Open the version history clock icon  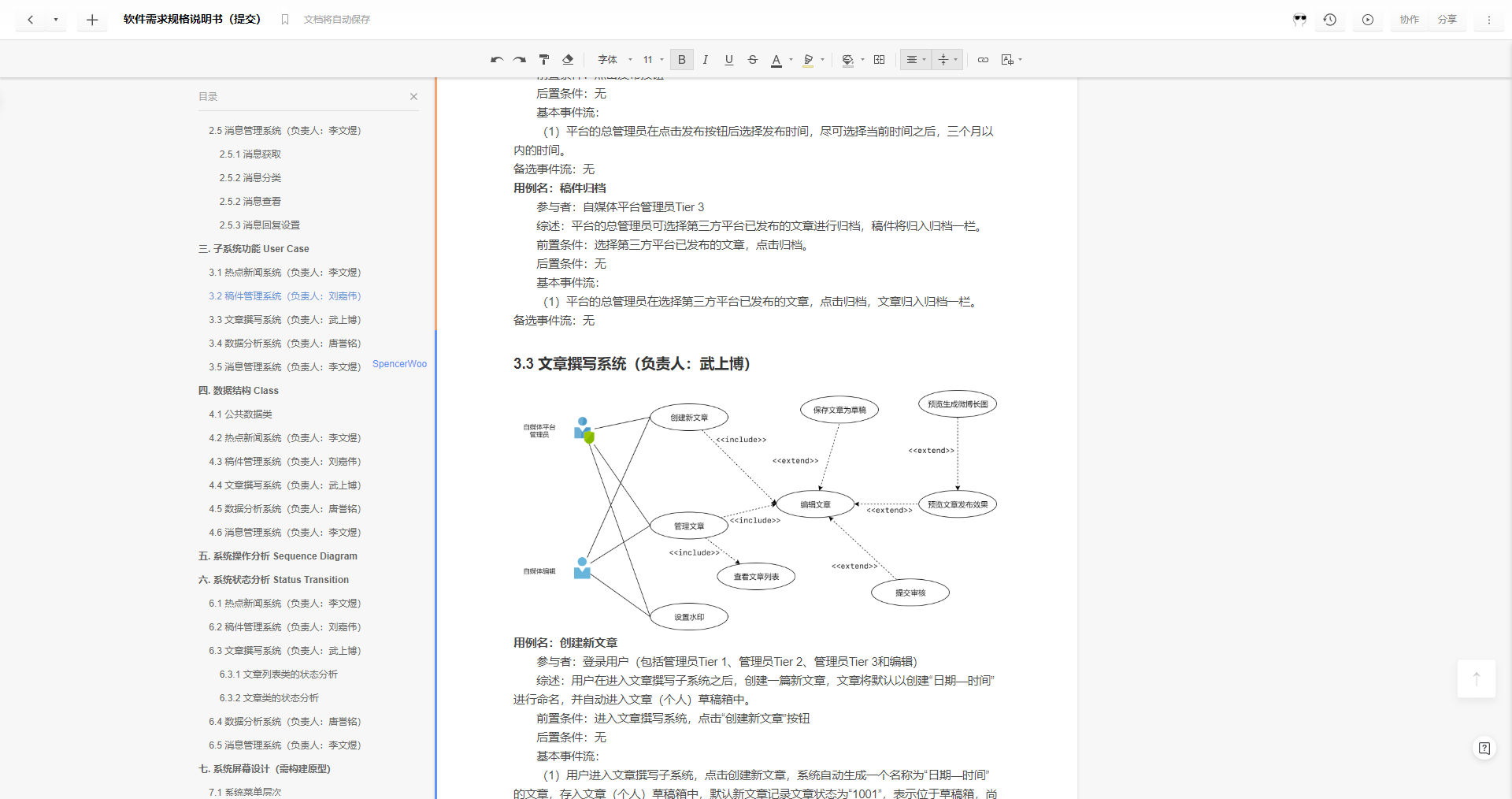(x=1330, y=20)
